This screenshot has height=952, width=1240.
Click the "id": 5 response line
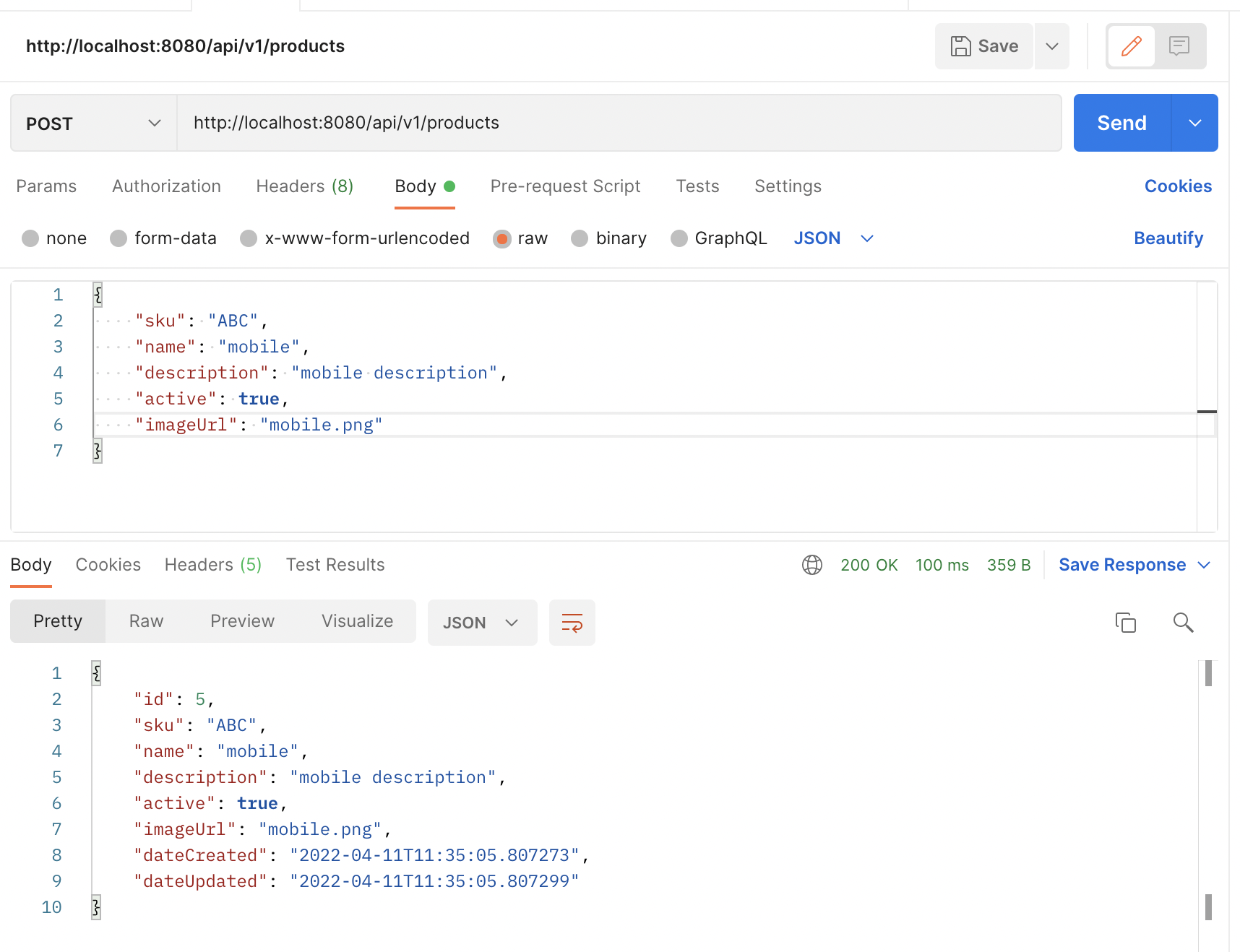pos(174,699)
